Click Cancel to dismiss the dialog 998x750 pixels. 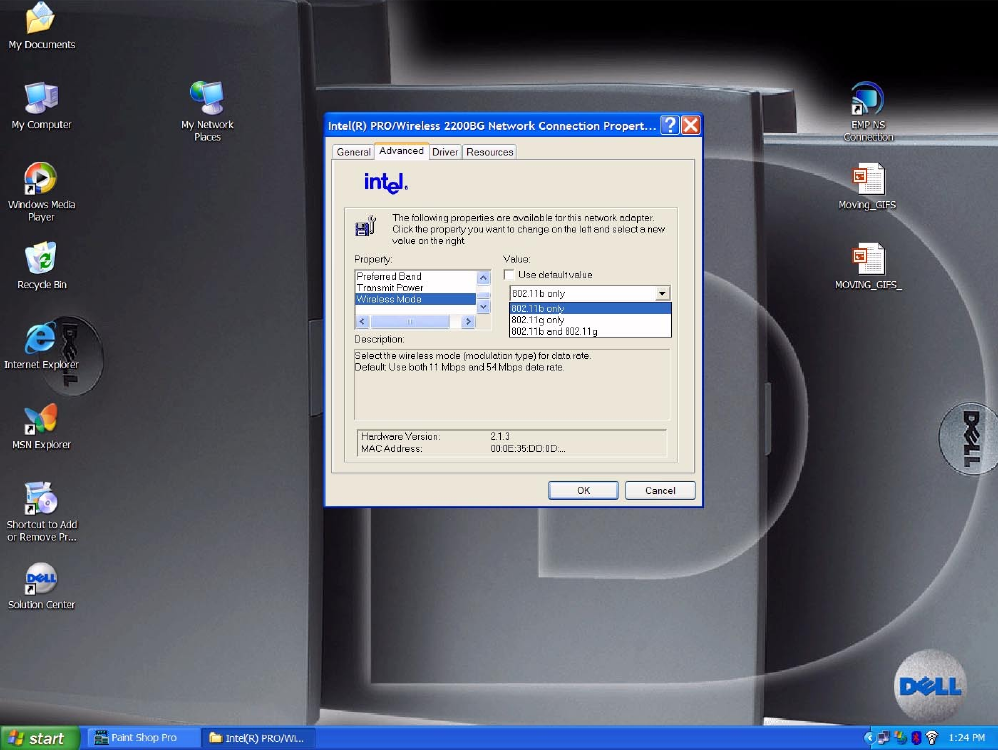(x=660, y=490)
